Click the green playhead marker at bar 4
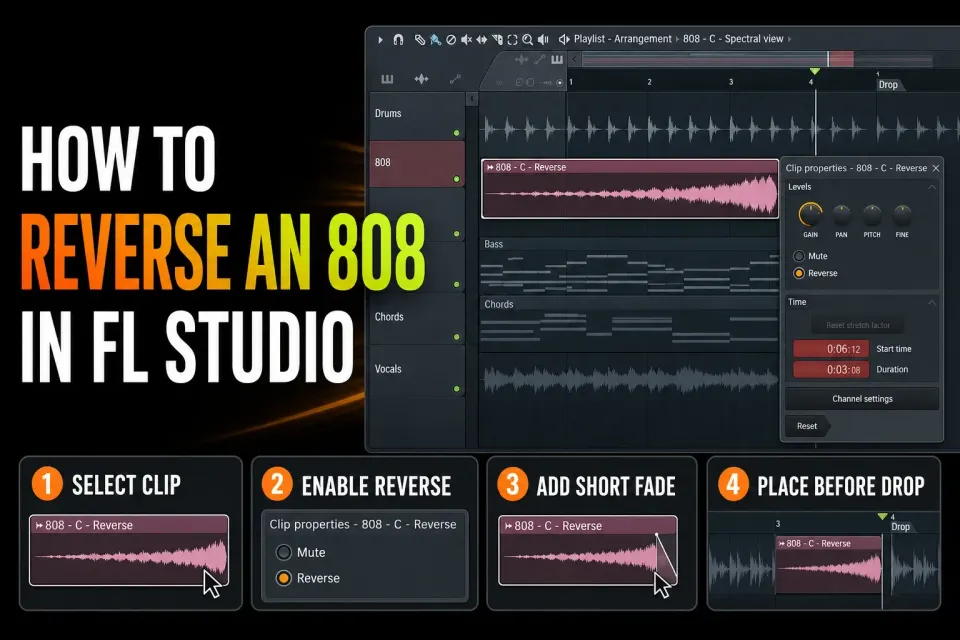 click(x=814, y=72)
